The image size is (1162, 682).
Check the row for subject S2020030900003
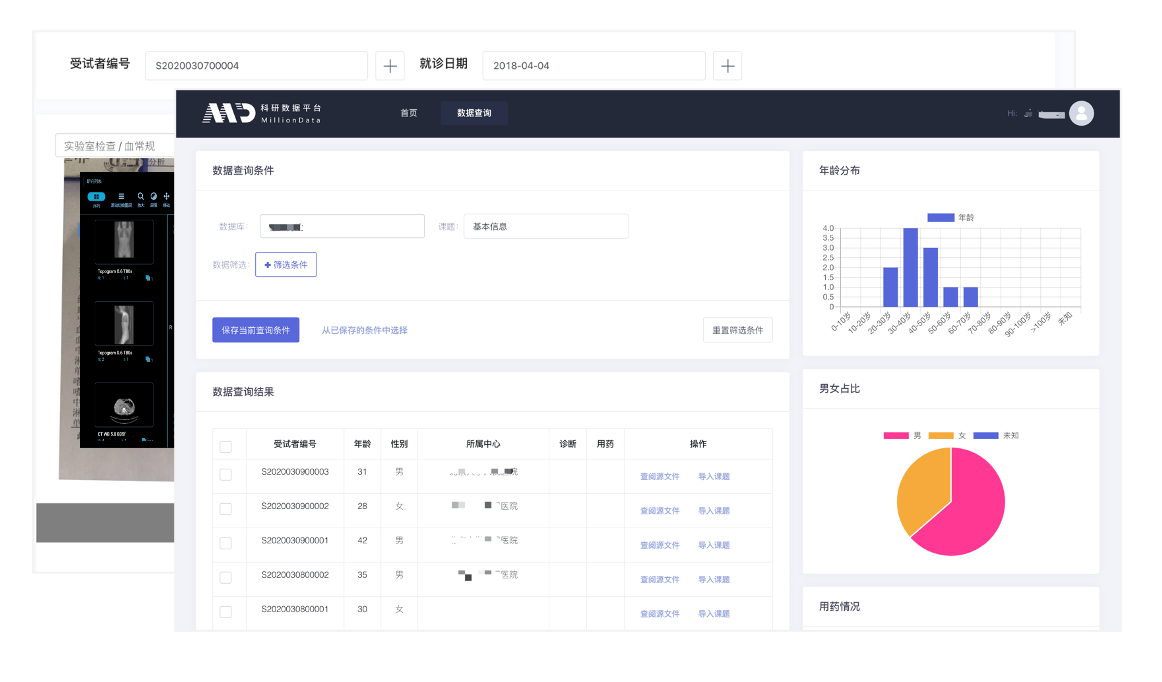coord(225,474)
